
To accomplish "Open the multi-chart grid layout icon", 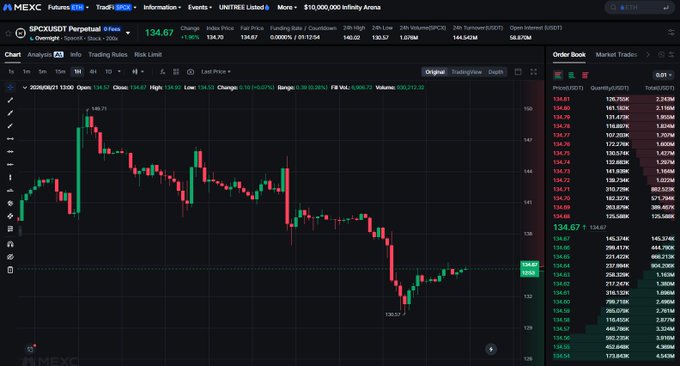I will tap(176, 72).
